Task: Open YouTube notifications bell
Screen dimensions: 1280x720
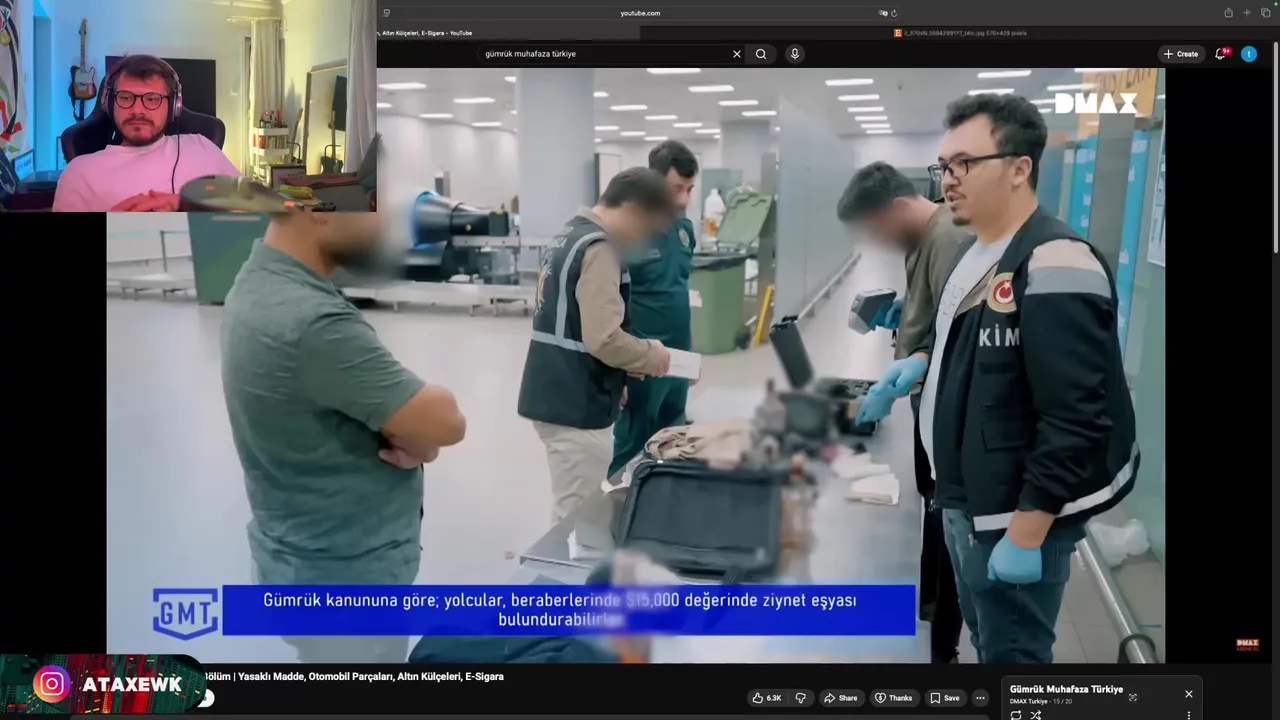Action: (x=1220, y=54)
